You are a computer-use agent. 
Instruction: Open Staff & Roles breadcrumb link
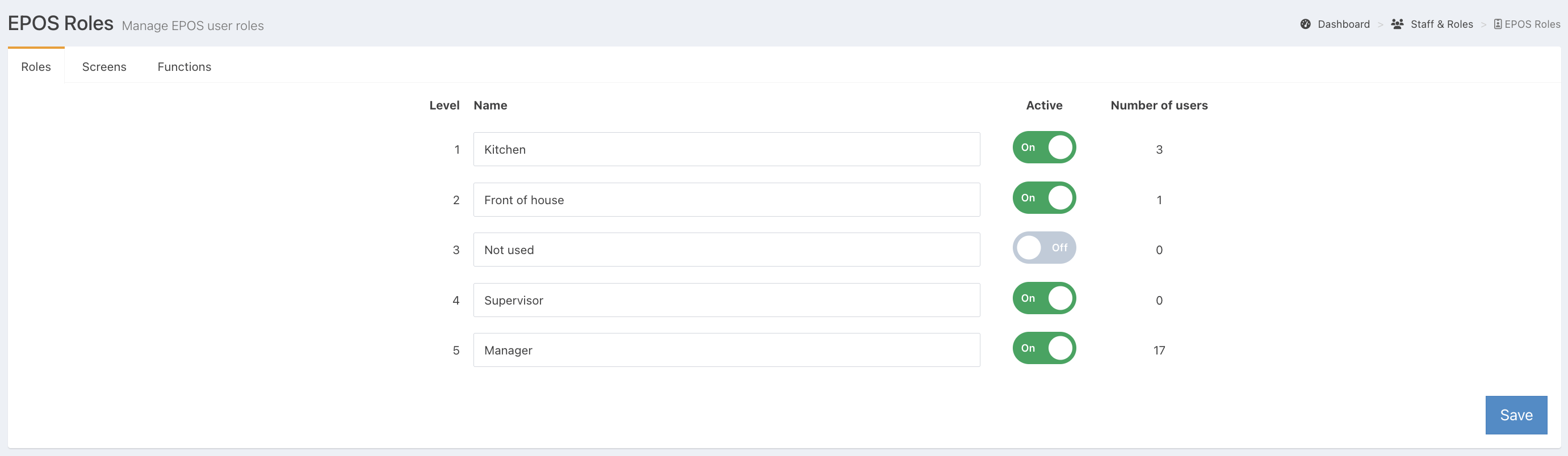[1441, 24]
